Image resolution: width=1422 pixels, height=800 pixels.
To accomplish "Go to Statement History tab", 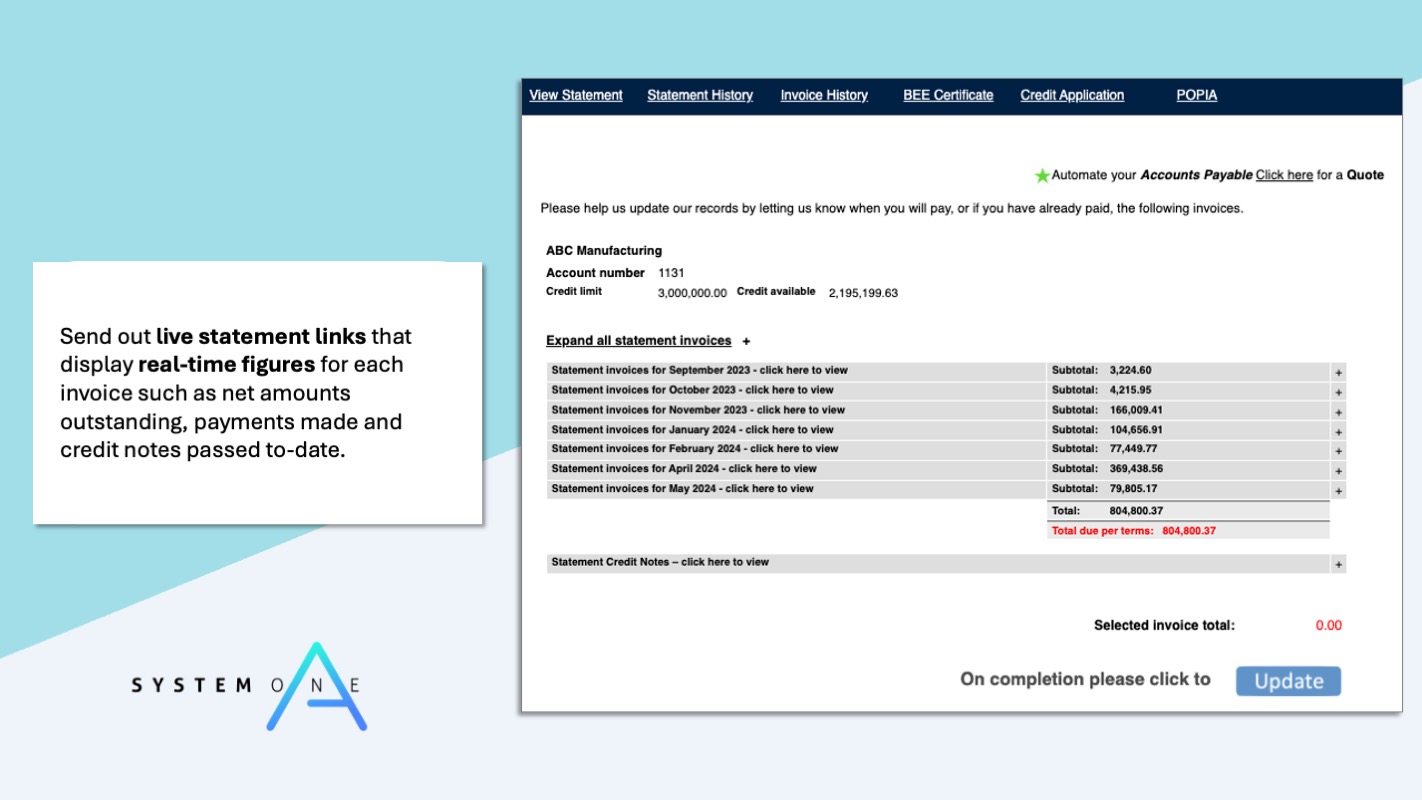I will coord(700,95).
